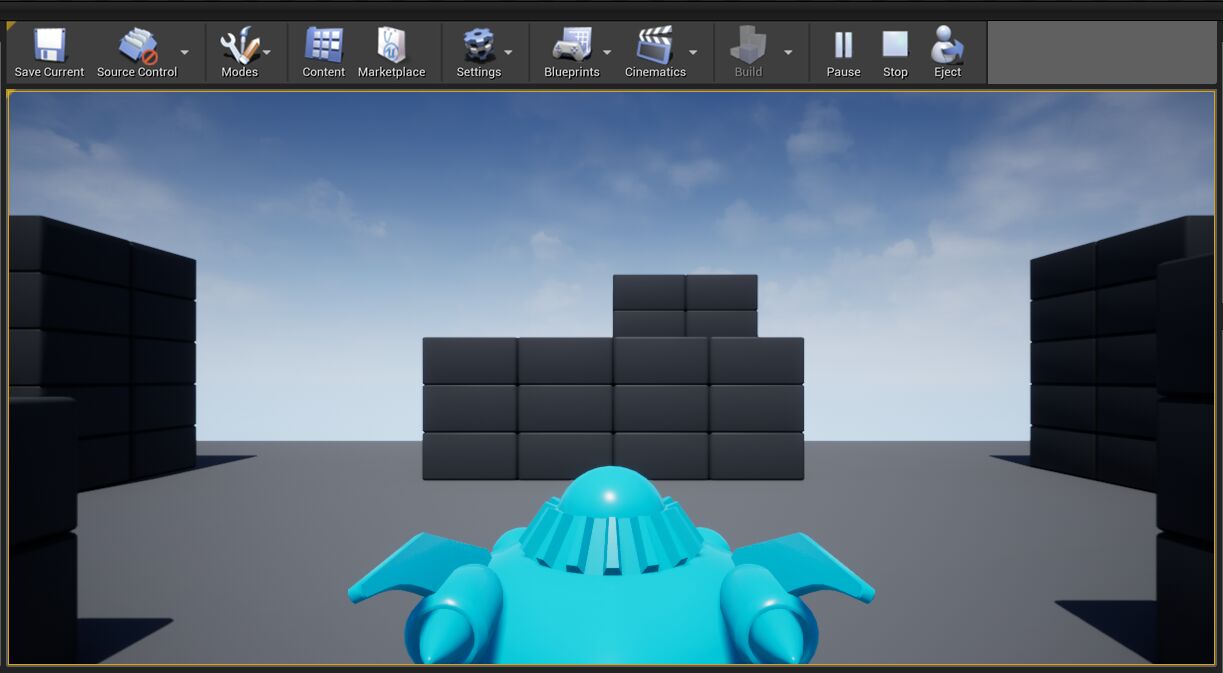The height and width of the screenshot is (673, 1223).
Task: Click the Blueprints gamepad icon
Action: tap(571, 46)
